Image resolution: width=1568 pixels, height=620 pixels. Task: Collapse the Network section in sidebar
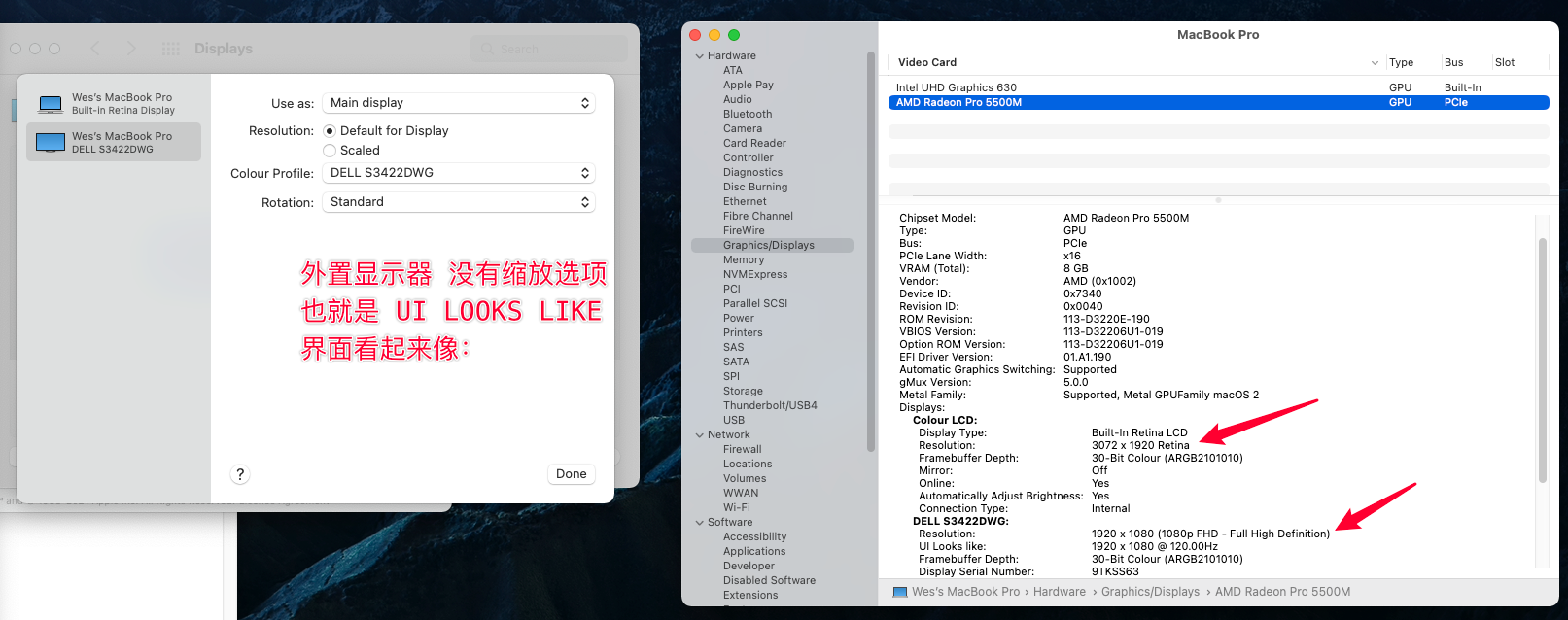click(x=700, y=435)
